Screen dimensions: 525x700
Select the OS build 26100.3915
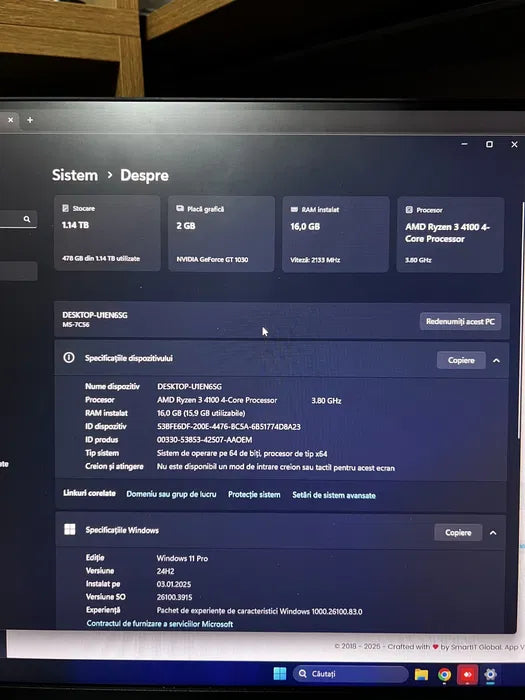[174, 597]
